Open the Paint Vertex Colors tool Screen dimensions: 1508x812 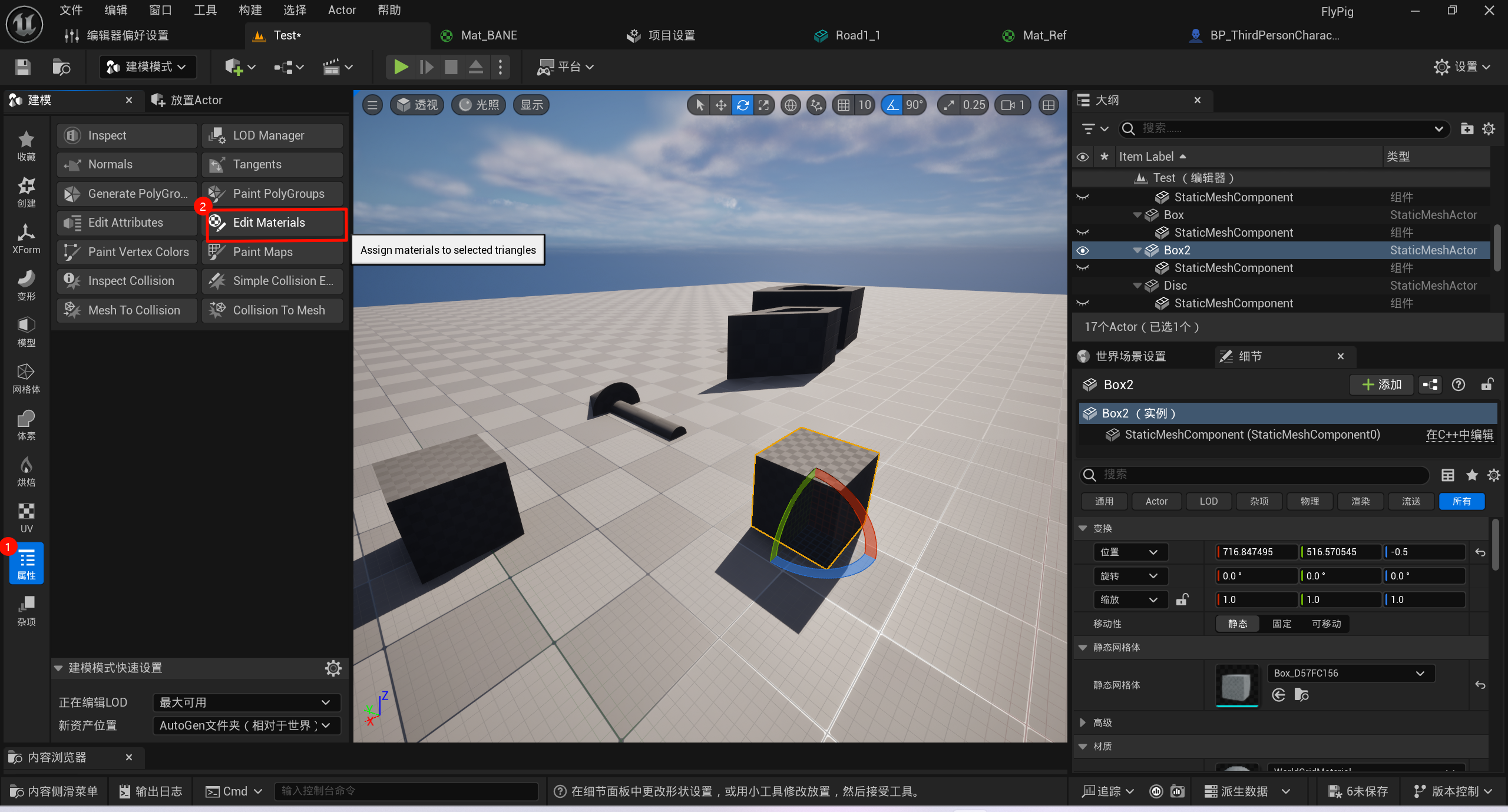pyautogui.click(x=127, y=252)
